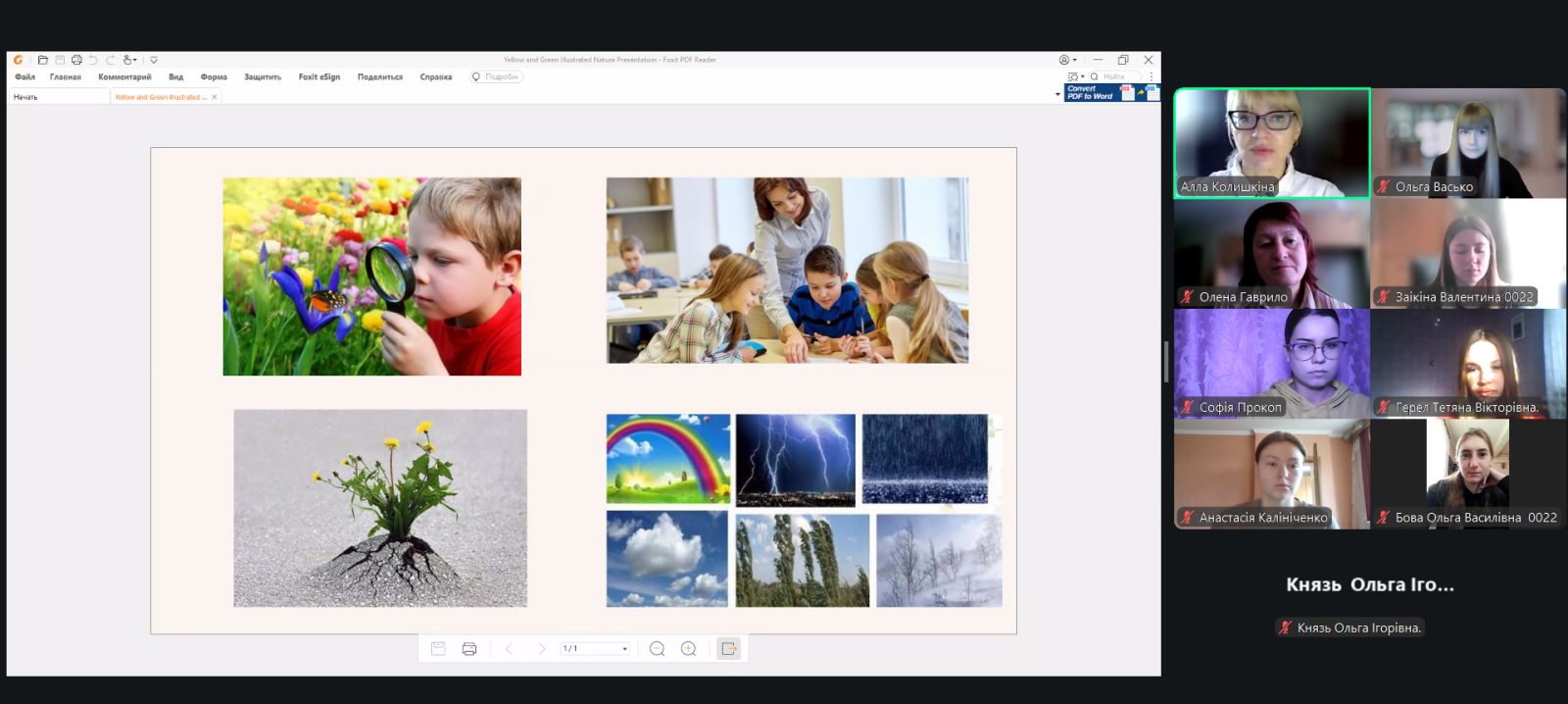
Task: Click the Подробнее tell me button
Action: (x=496, y=76)
